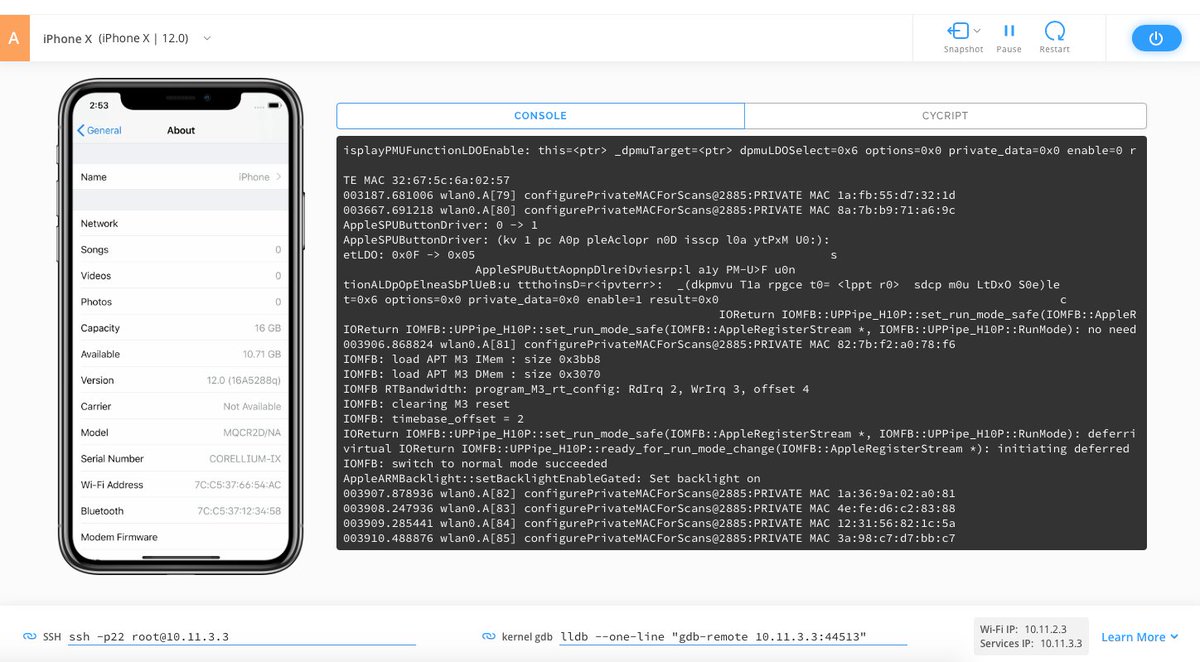Click the console line "IOMFB: clearing M3 reset"
This screenshot has width=1200, height=662.
tap(428, 403)
